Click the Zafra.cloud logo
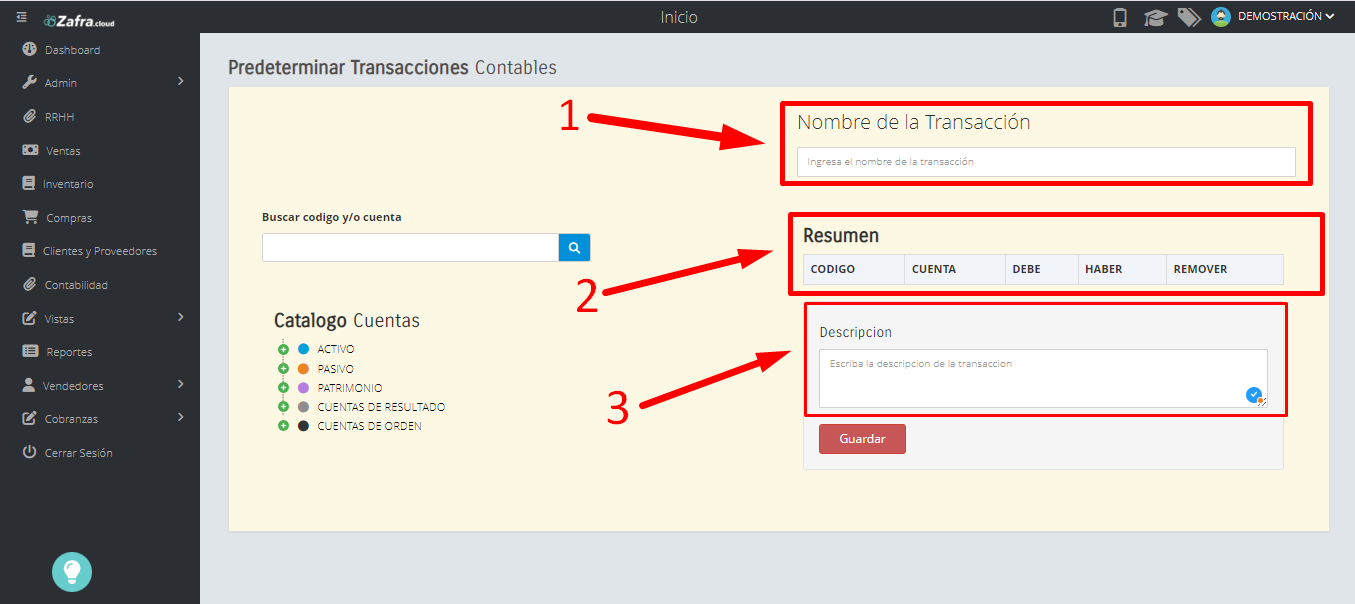Viewport: 1355px width, 604px height. (x=79, y=19)
